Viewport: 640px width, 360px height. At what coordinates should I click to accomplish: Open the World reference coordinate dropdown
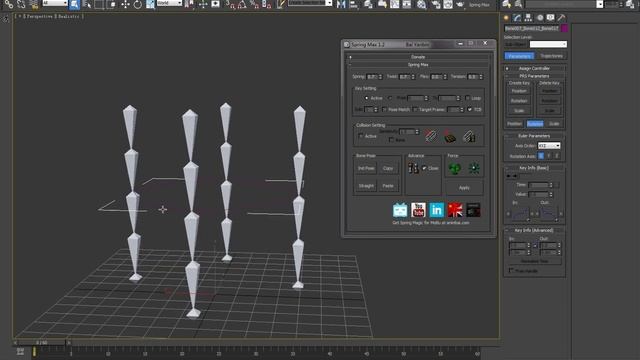(169, 3)
